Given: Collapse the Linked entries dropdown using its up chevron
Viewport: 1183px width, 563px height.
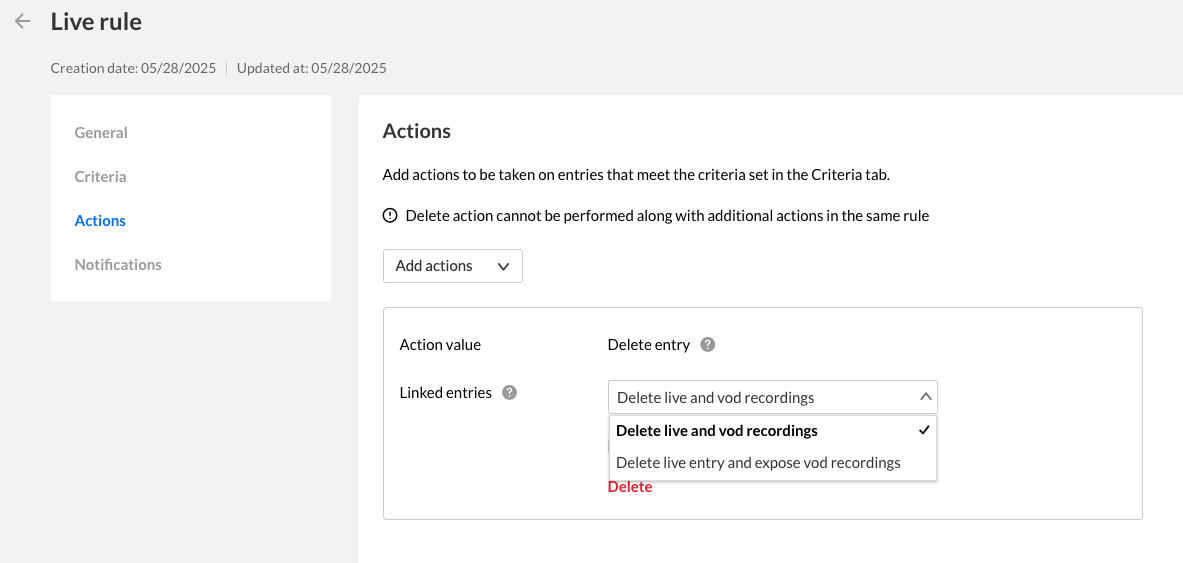Looking at the screenshot, I should [925, 397].
